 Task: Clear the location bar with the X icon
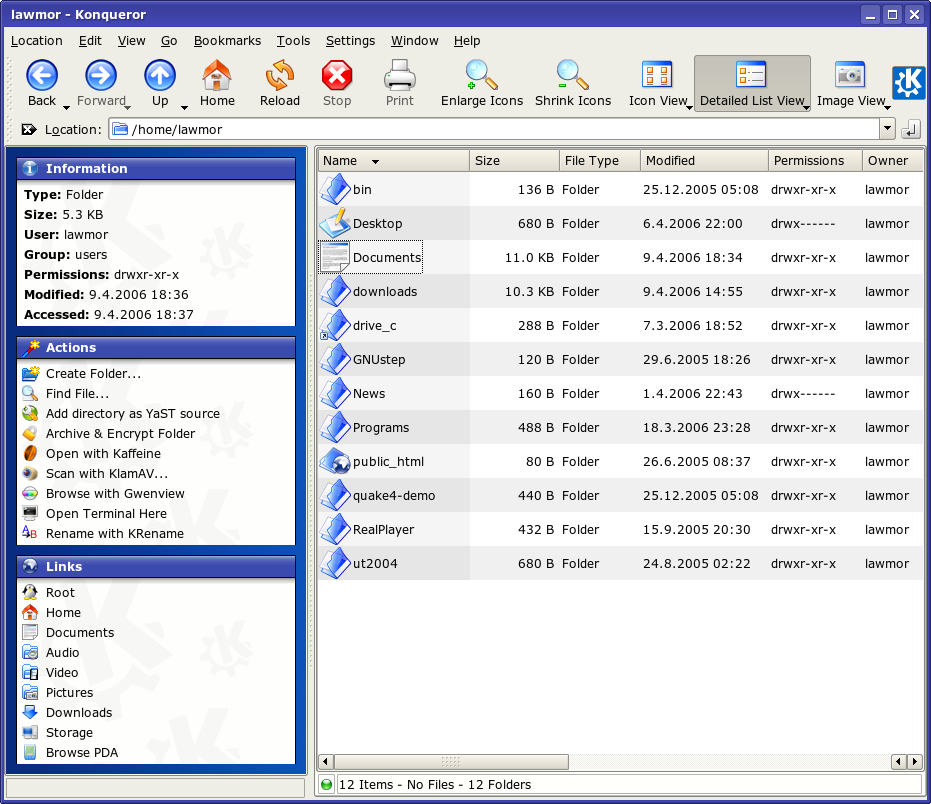[28, 129]
